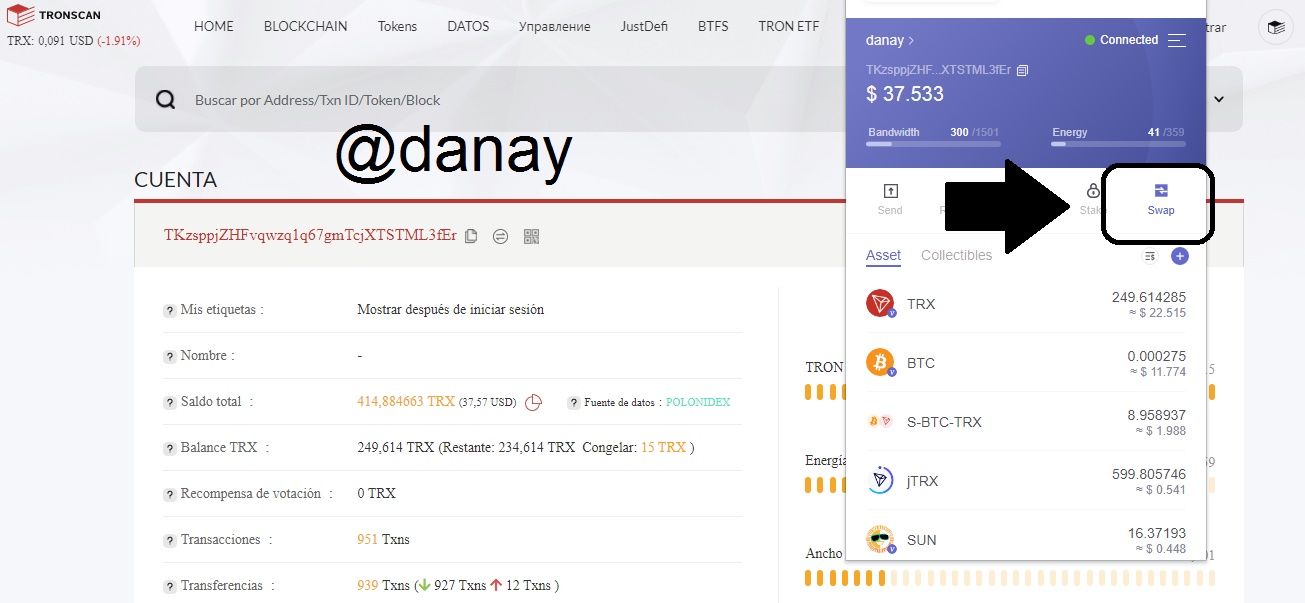Image resolution: width=1305 pixels, height=603 pixels.
Task: Click the Energy progress bar
Action: (x=1118, y=144)
